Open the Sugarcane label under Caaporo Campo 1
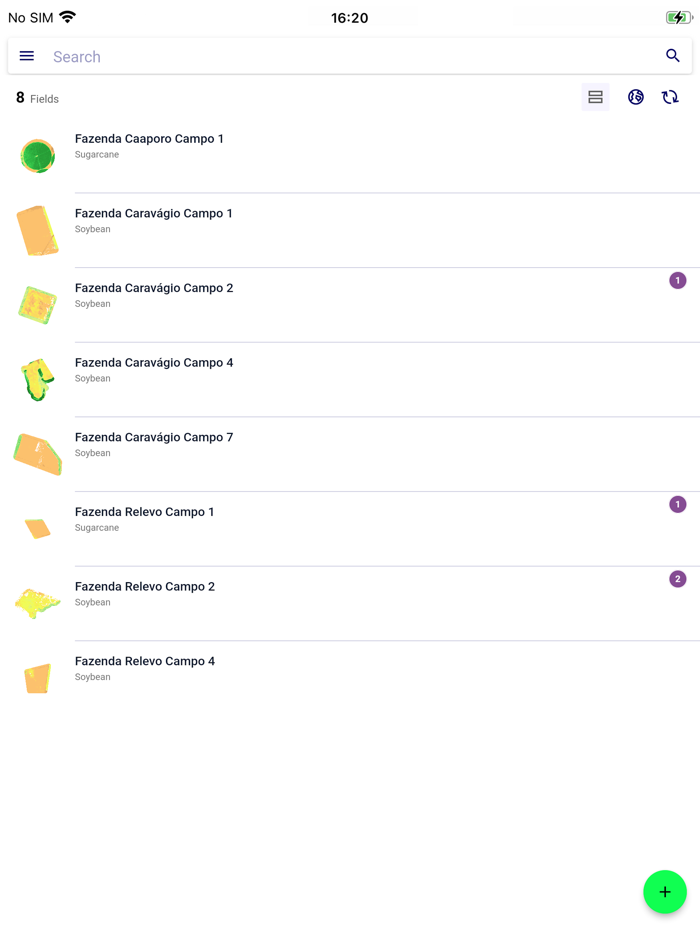 [96, 154]
